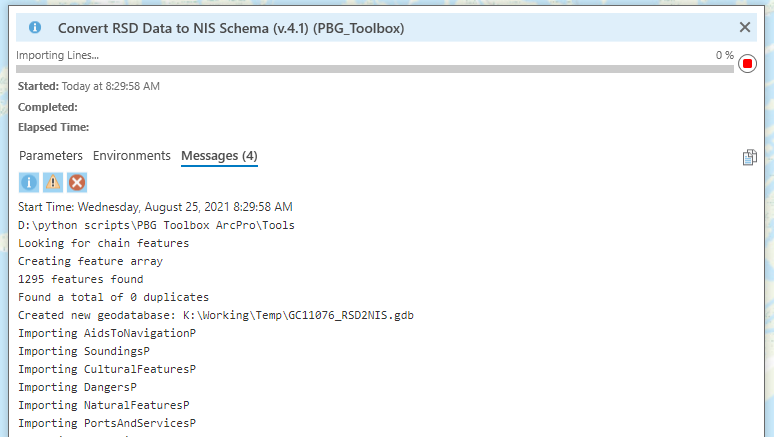Cancel the running tool with the red stop button
The image size is (774, 437).
(x=747, y=64)
